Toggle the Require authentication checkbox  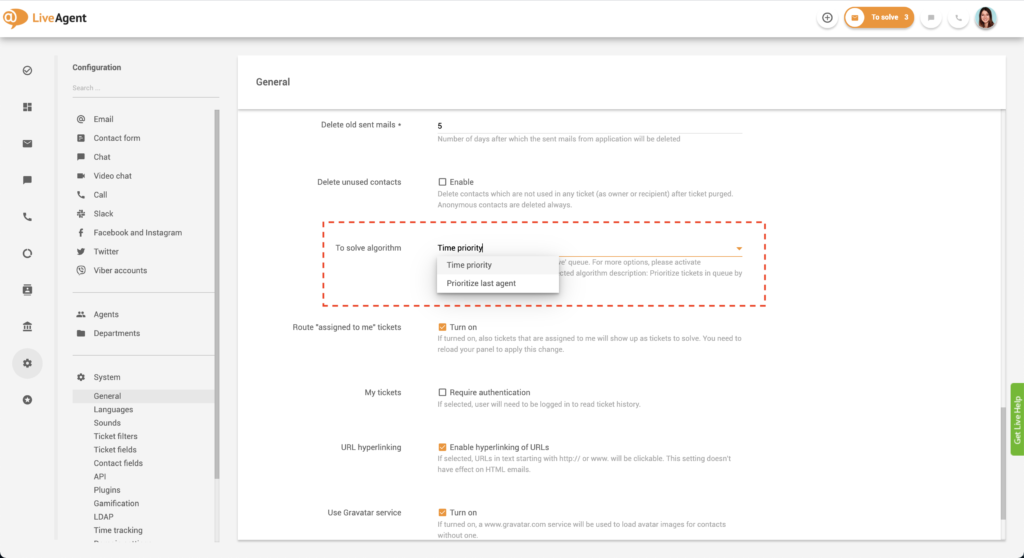443,393
